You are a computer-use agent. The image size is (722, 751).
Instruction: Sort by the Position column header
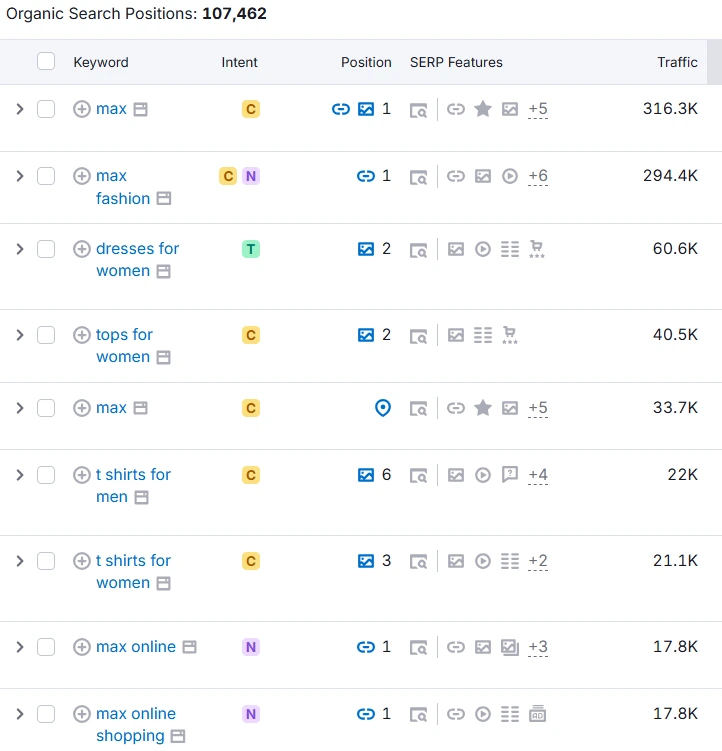tap(366, 62)
